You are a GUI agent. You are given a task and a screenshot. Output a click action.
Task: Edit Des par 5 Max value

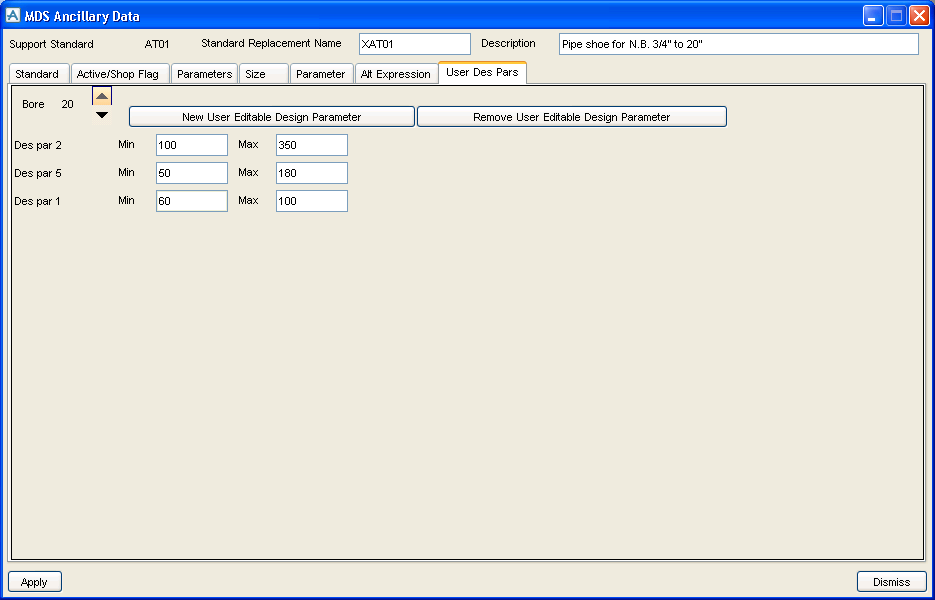[312, 173]
